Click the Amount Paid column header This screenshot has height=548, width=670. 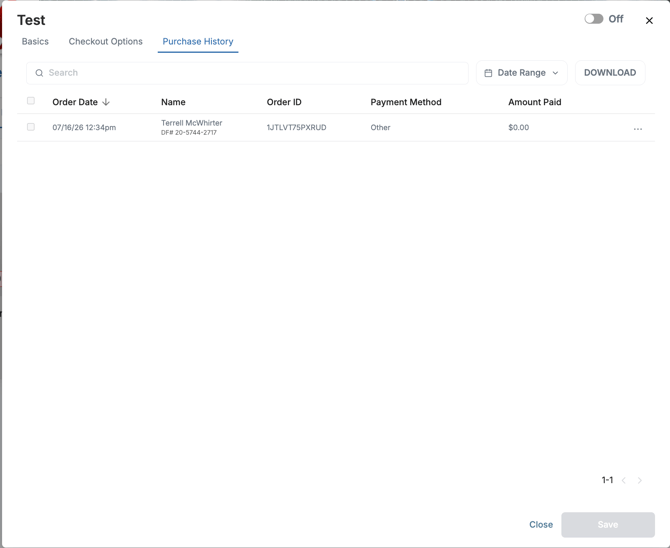[x=535, y=102]
